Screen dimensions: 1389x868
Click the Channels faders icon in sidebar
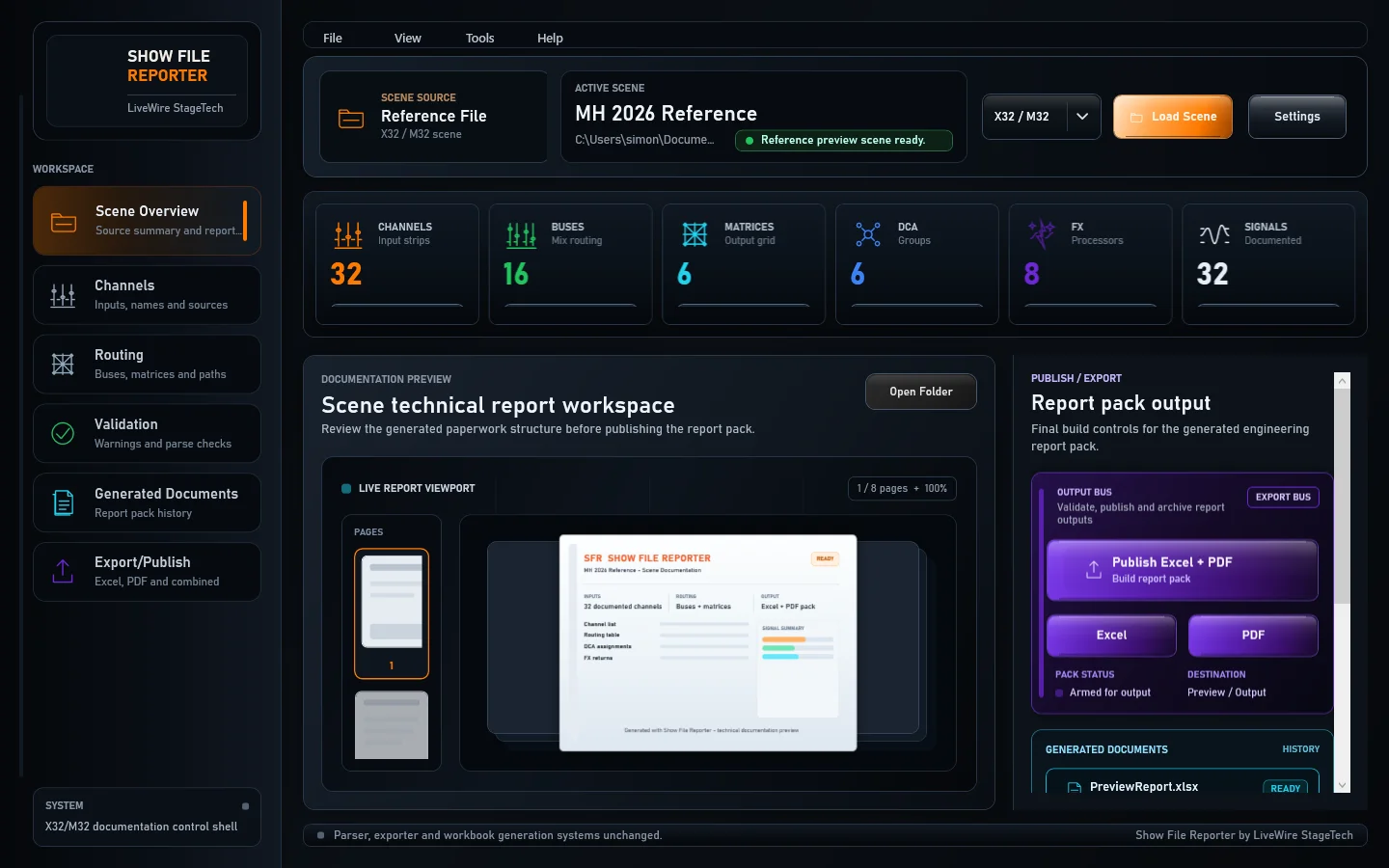pos(63,296)
